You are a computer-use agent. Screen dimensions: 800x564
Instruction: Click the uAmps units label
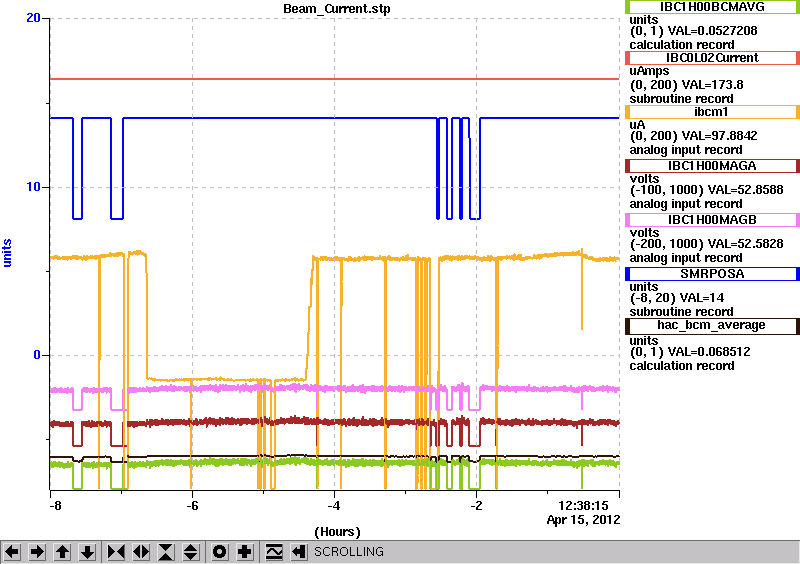pos(649,71)
